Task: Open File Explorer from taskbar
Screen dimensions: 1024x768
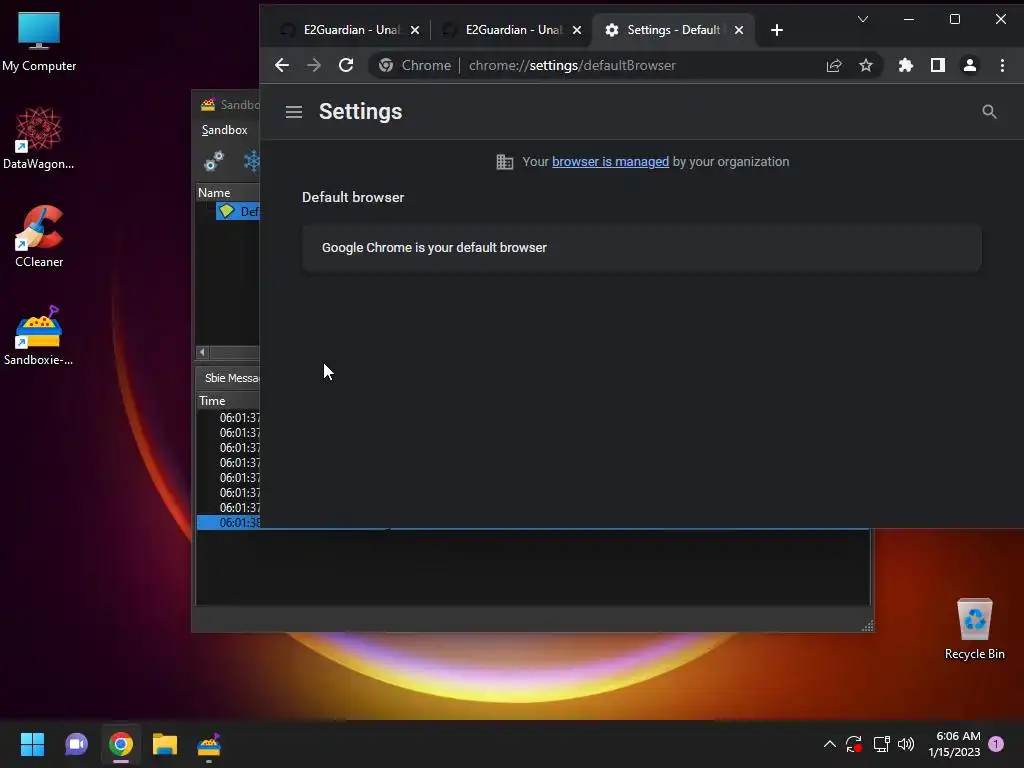Action: [x=165, y=744]
